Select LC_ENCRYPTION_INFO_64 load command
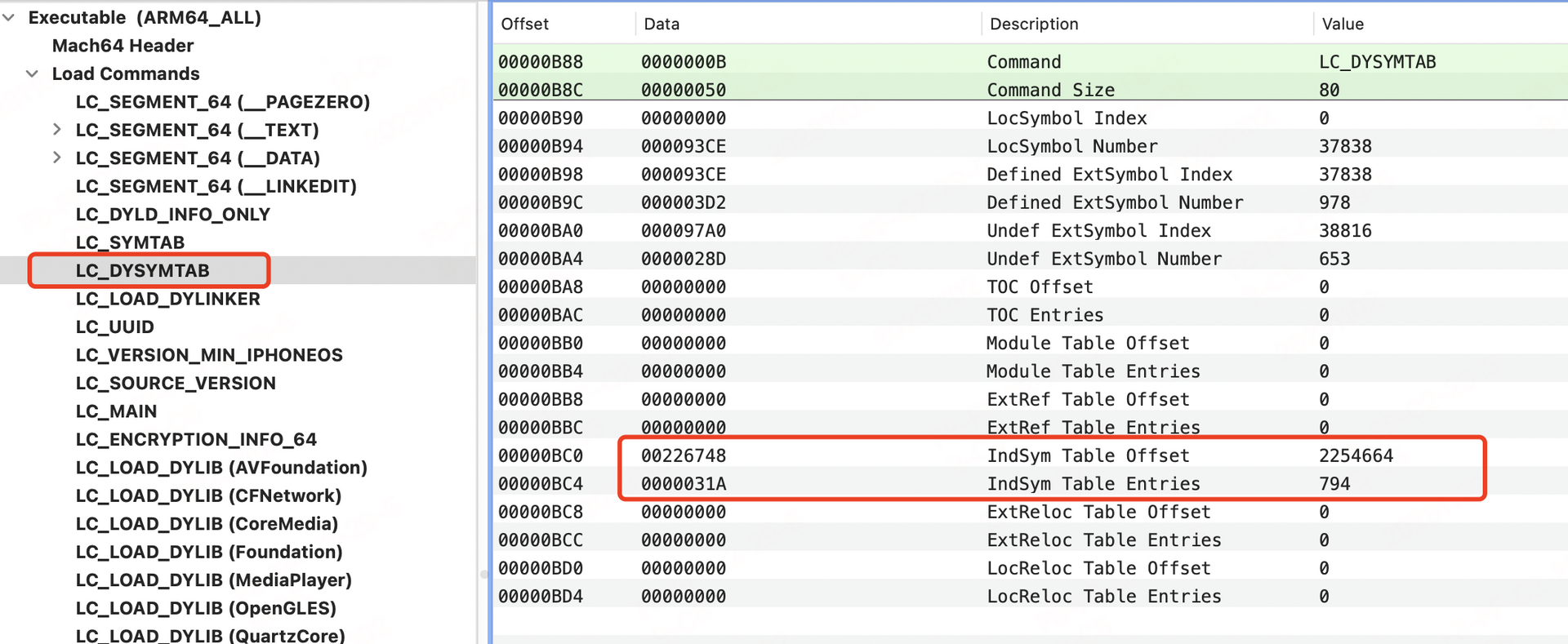The height and width of the screenshot is (644, 1568). click(196, 440)
